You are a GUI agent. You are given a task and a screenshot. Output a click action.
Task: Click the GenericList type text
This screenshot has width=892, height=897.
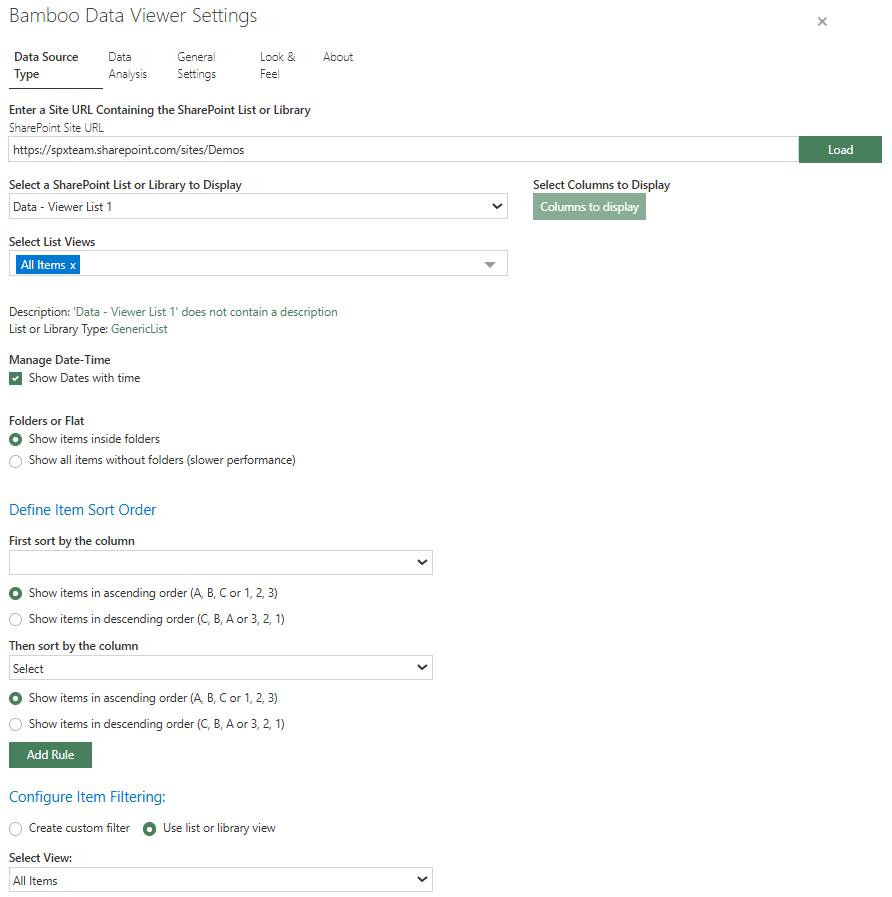139,329
